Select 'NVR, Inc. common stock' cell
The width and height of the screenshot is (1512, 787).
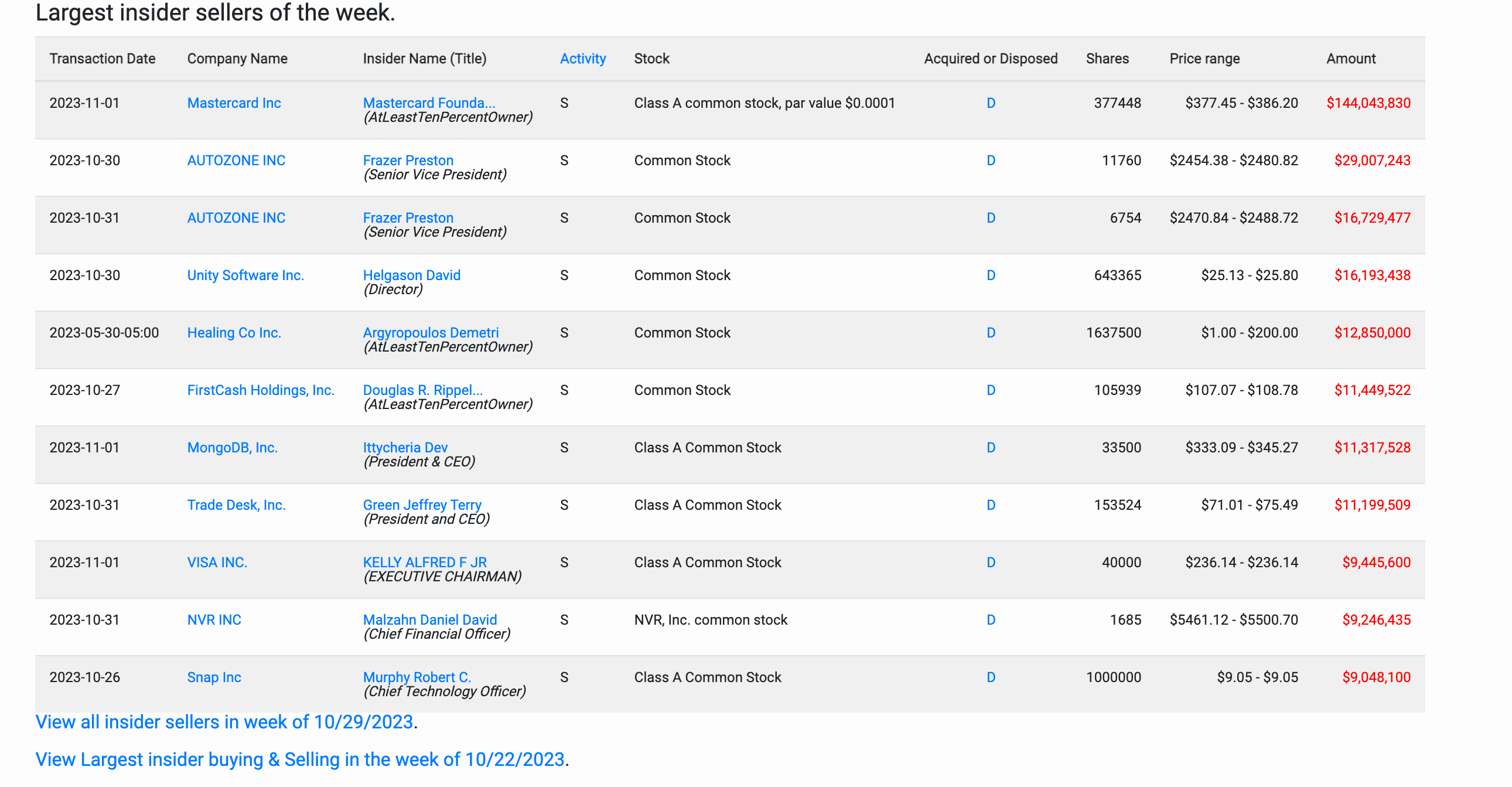710,621
